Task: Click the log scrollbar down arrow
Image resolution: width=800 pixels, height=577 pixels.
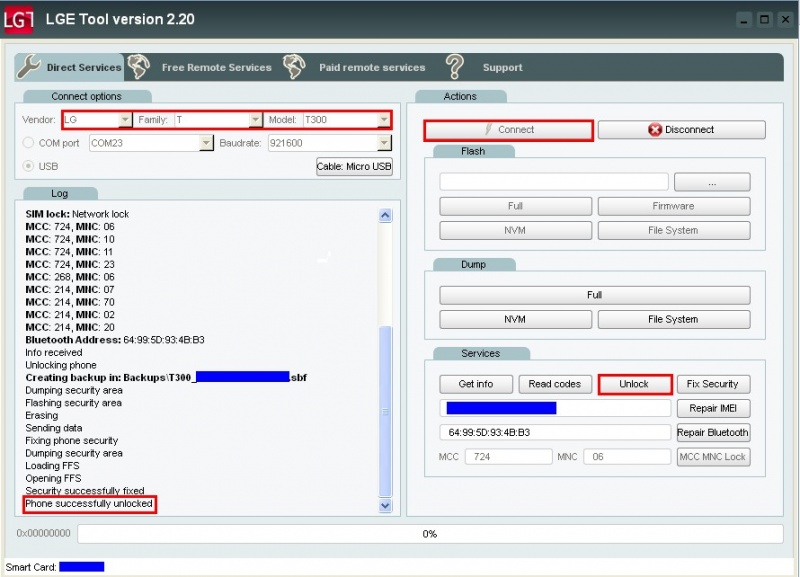Action: (x=385, y=506)
